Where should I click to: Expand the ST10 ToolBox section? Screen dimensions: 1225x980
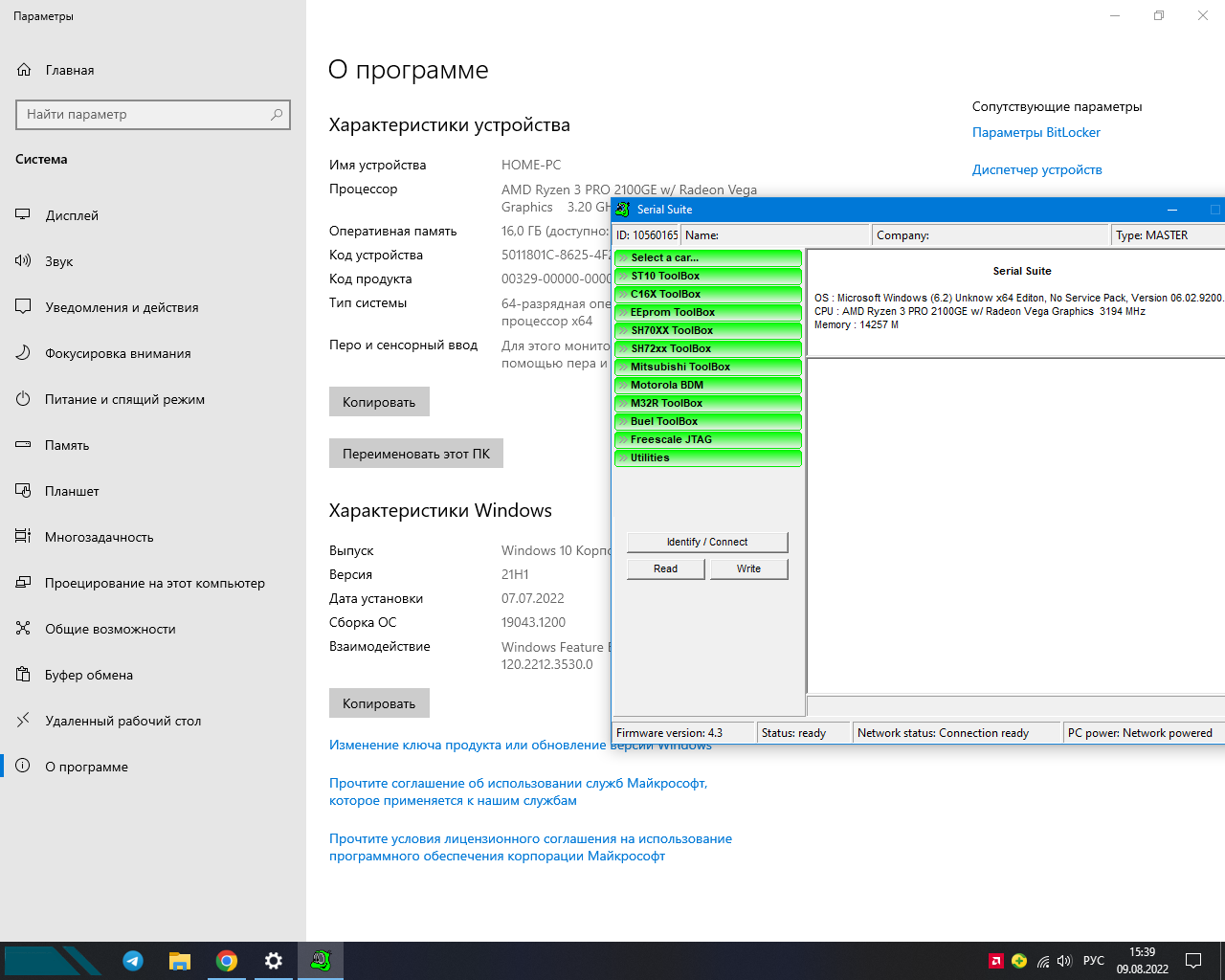tap(707, 276)
